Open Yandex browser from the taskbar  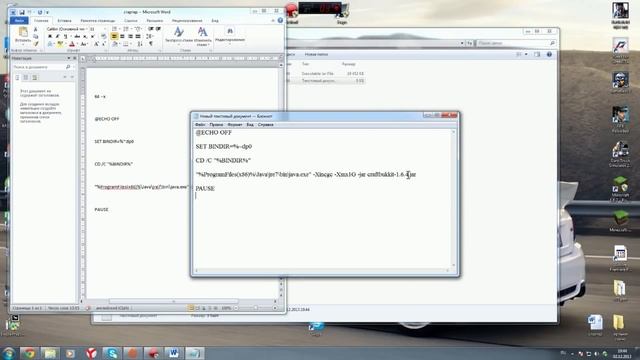(91, 353)
